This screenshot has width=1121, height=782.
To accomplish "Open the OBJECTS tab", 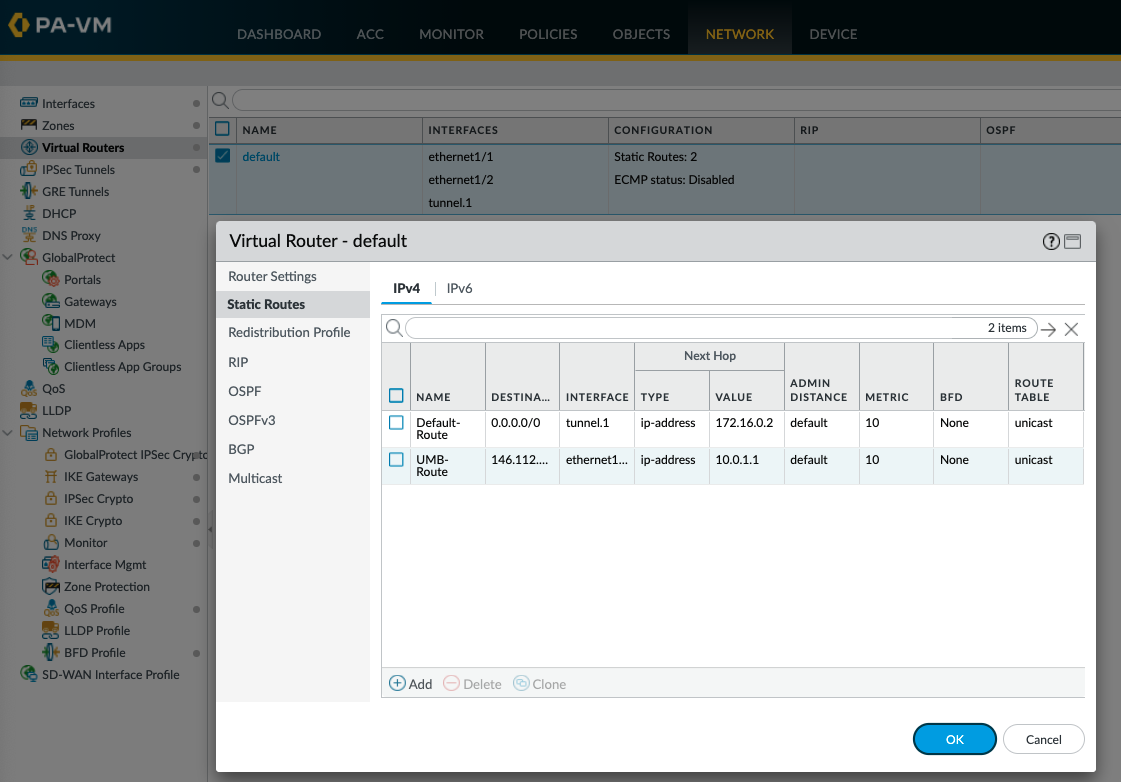I will pos(641,34).
